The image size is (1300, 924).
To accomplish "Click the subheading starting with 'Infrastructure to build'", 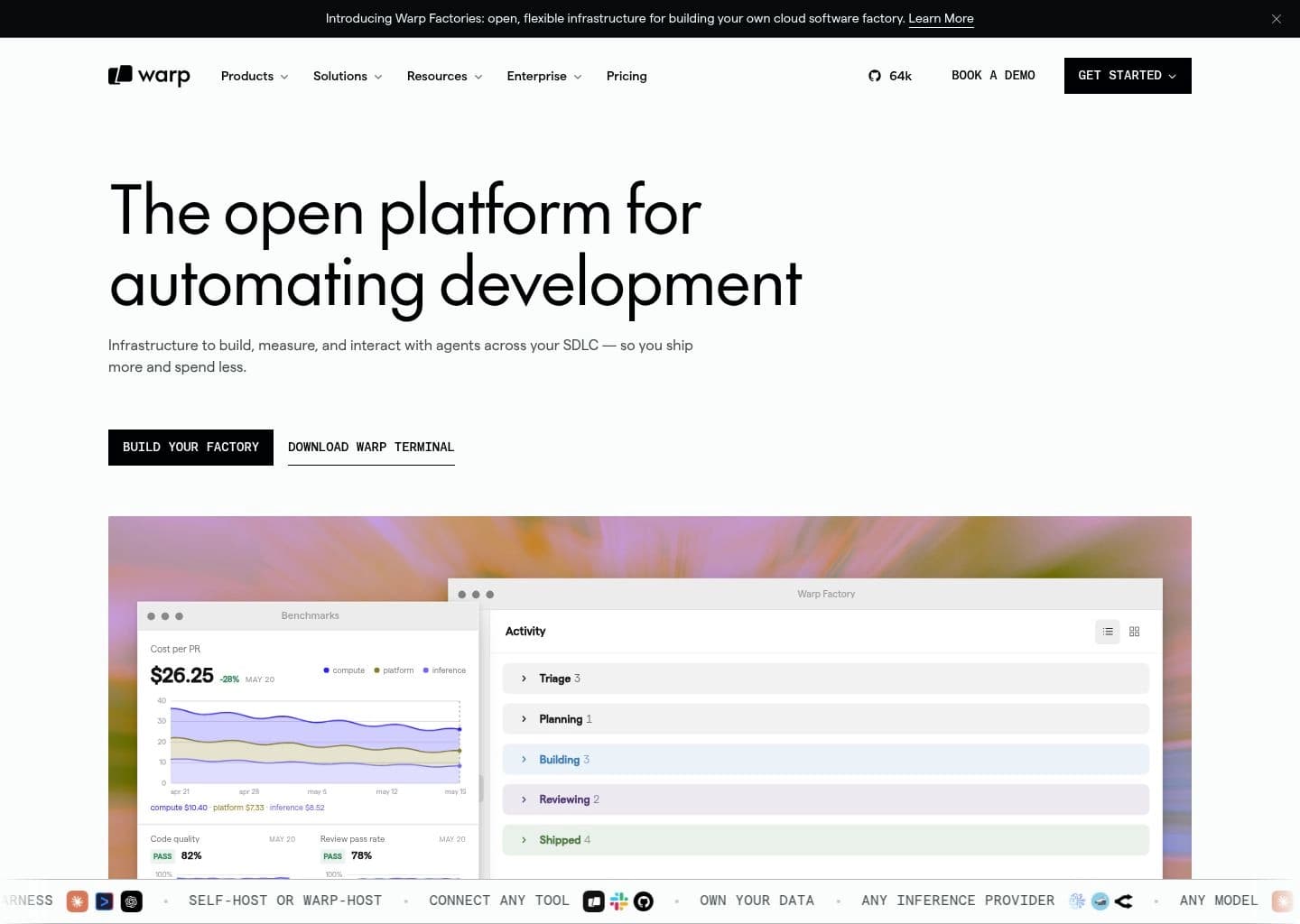I will [x=401, y=356].
